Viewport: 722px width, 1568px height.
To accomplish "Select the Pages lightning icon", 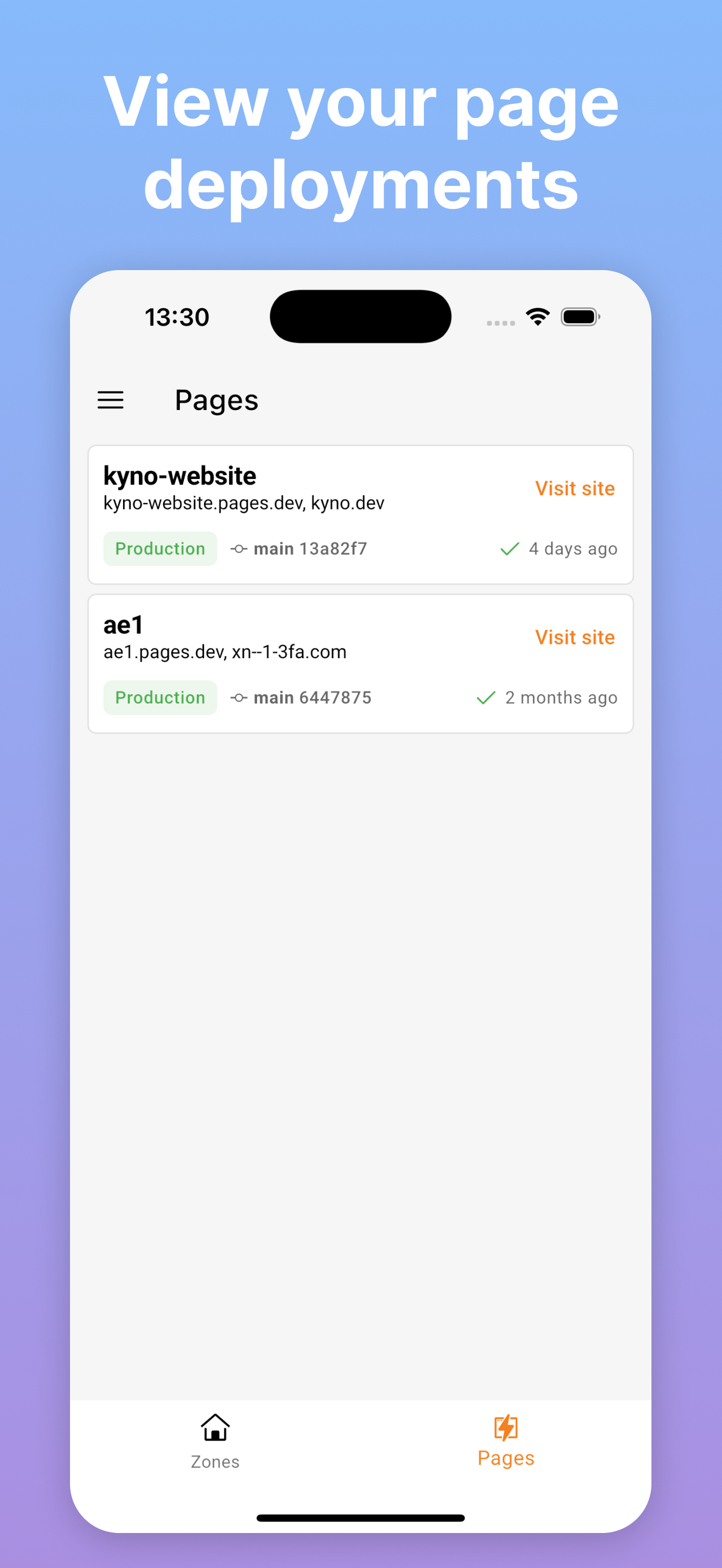I will point(506,1425).
